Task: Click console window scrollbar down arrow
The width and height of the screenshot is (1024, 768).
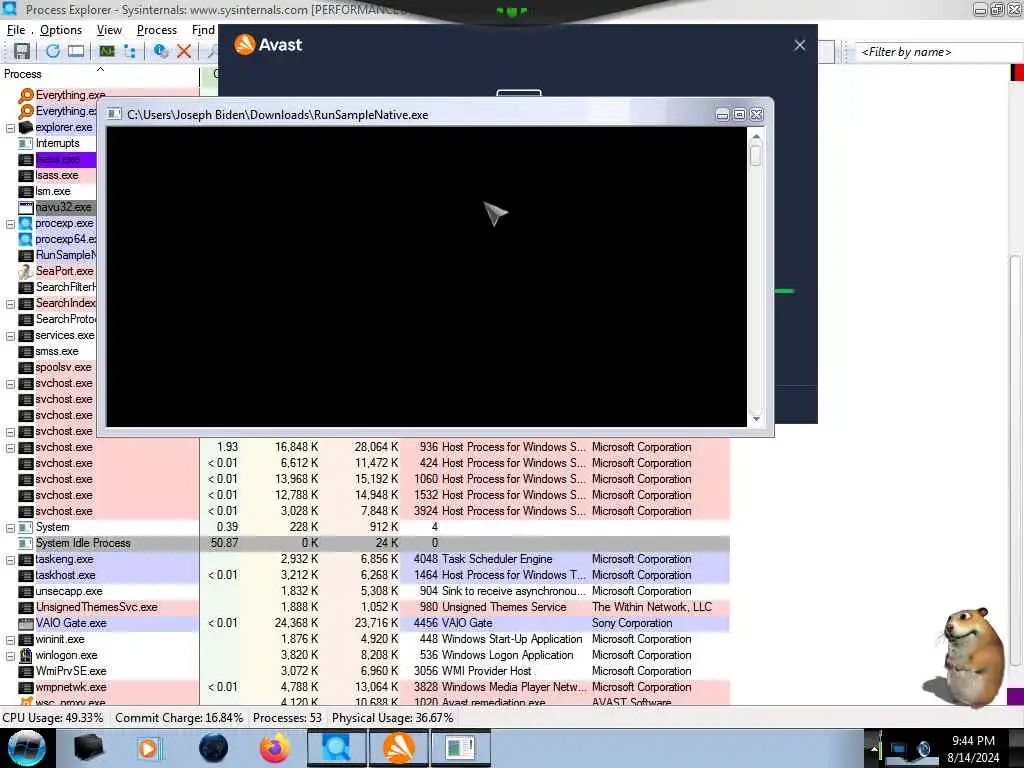Action: point(756,419)
